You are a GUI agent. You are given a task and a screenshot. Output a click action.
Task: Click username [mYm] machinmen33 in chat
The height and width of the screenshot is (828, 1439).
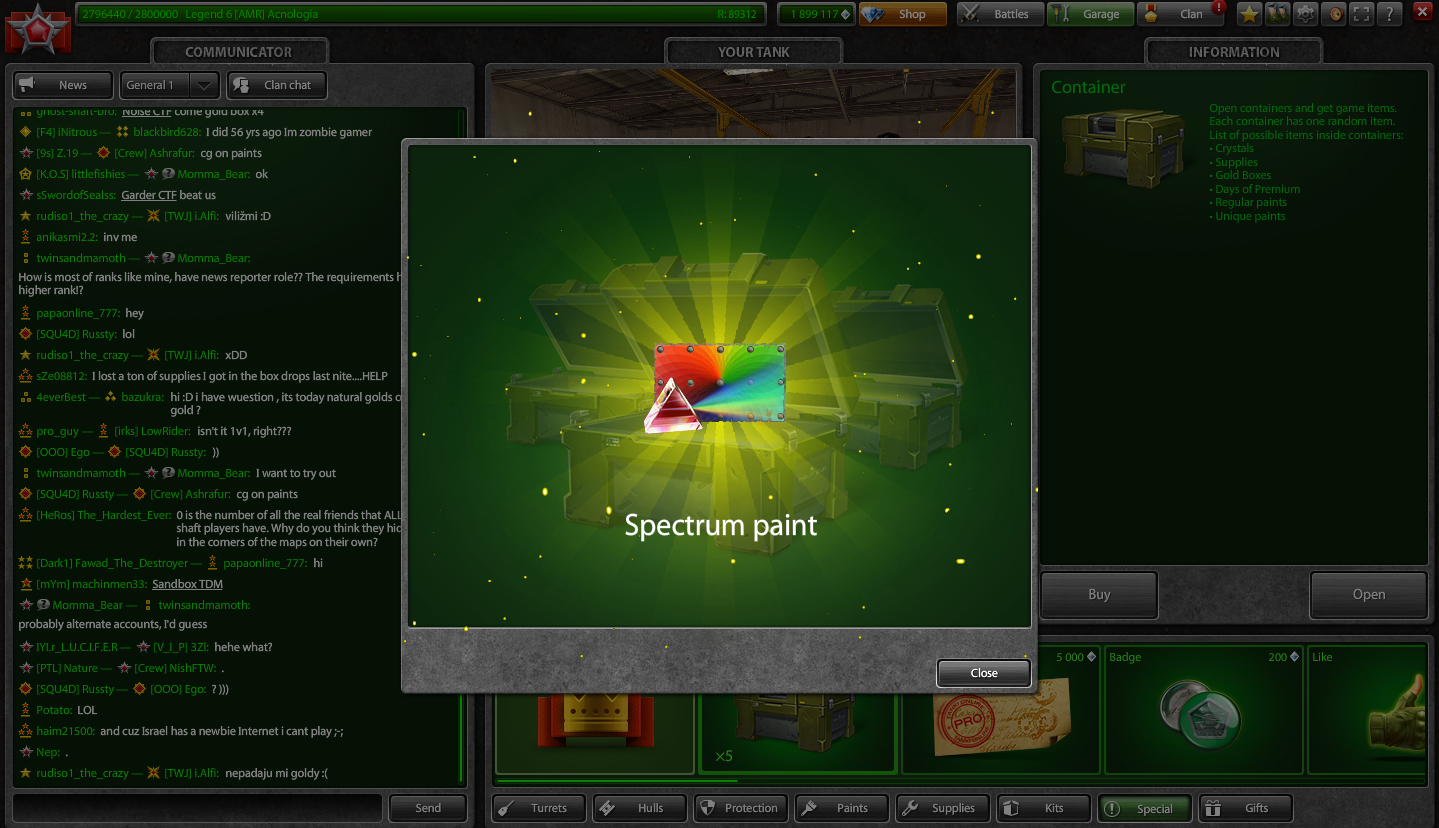(x=91, y=584)
